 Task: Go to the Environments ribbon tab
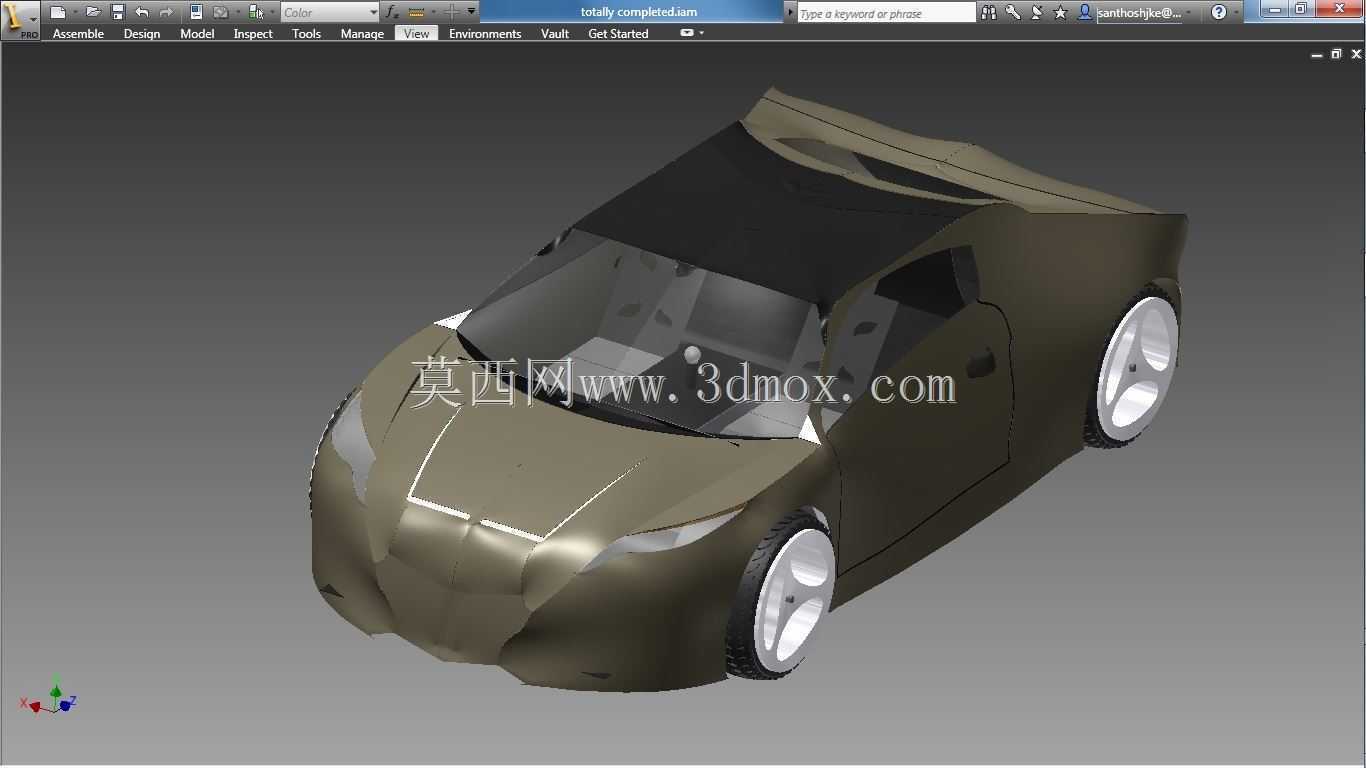[x=485, y=33]
